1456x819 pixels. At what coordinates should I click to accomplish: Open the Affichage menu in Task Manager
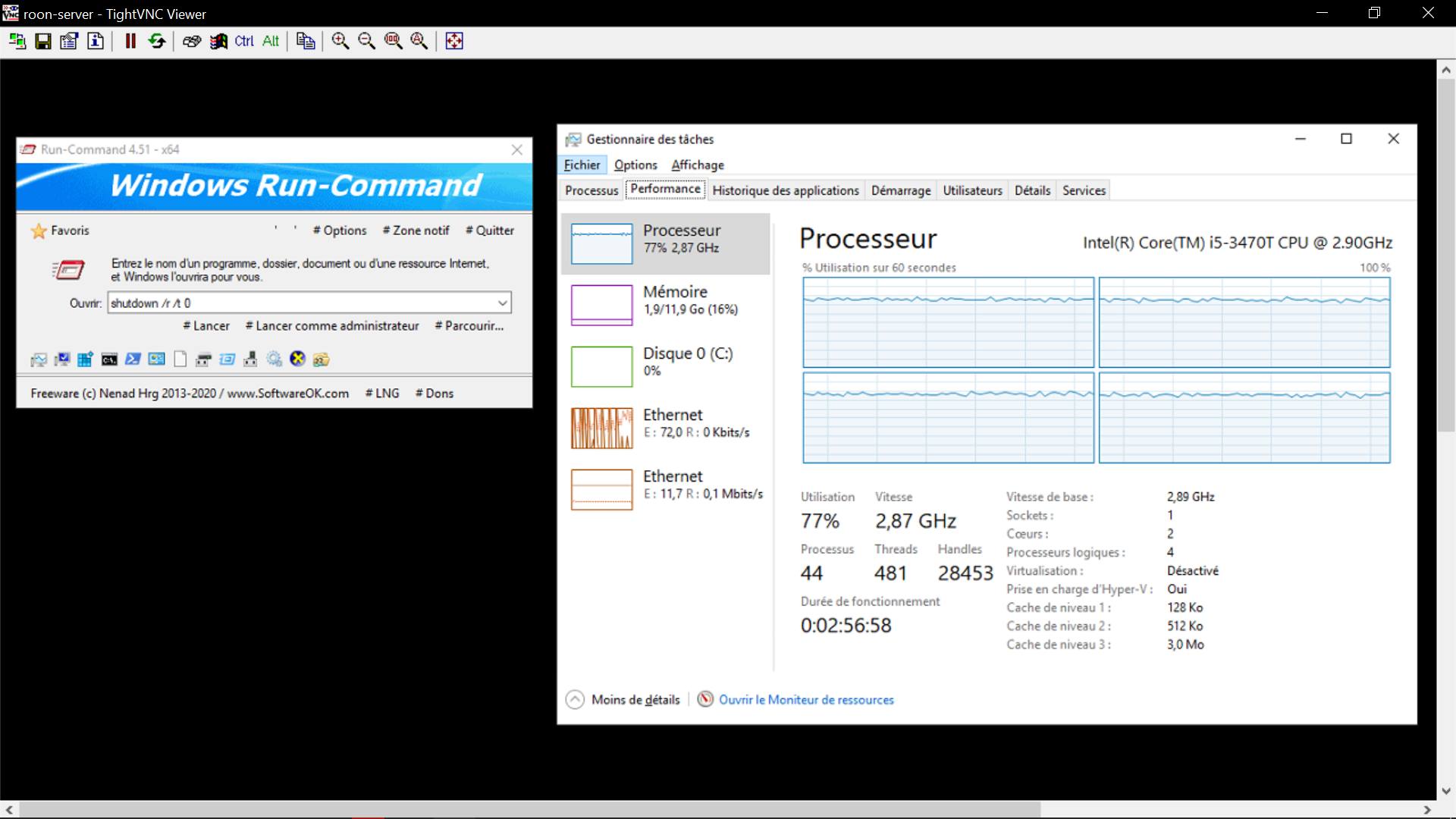tap(698, 165)
